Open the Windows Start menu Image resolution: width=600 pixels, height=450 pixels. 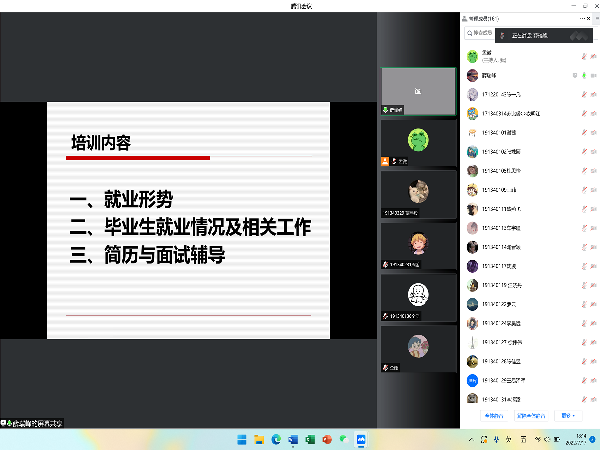[x=240, y=439]
